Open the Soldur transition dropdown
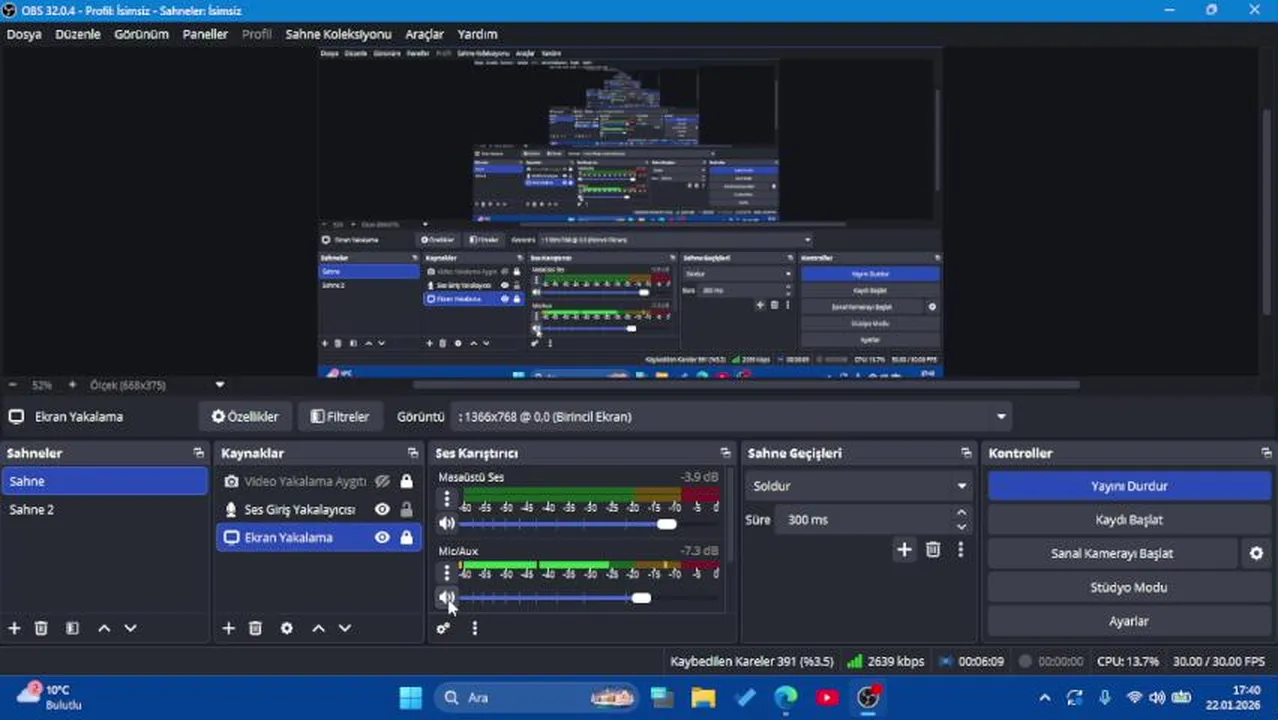The image size is (1278, 720). click(x=859, y=486)
